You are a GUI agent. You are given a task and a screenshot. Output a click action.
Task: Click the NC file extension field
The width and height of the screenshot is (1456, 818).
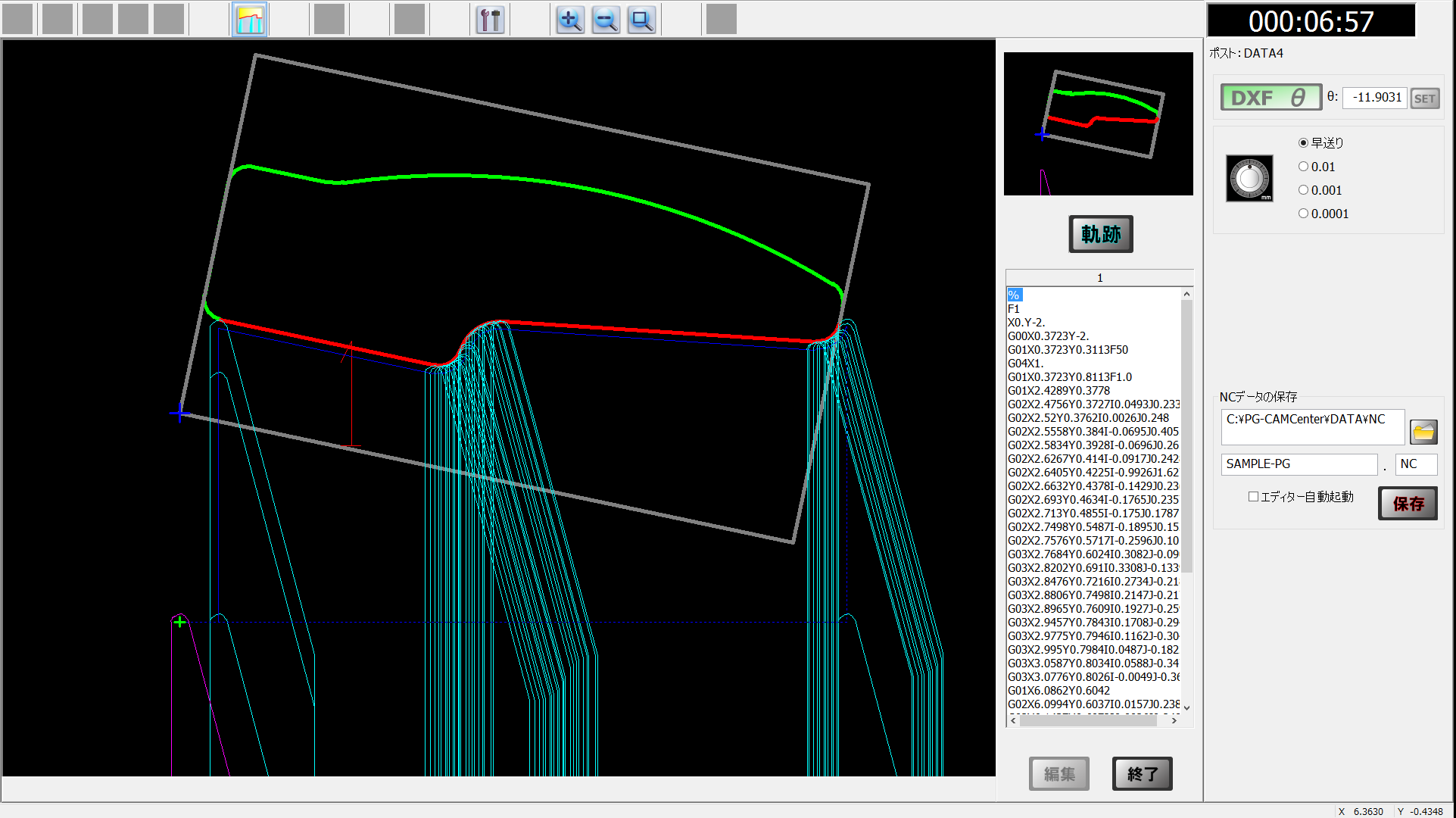(x=1416, y=464)
